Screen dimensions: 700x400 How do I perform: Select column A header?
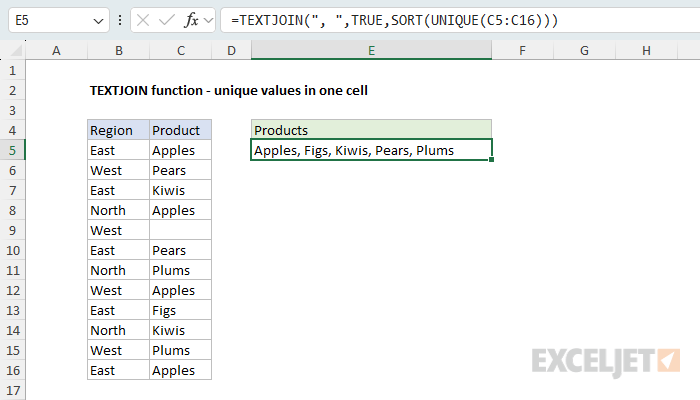(x=56, y=50)
